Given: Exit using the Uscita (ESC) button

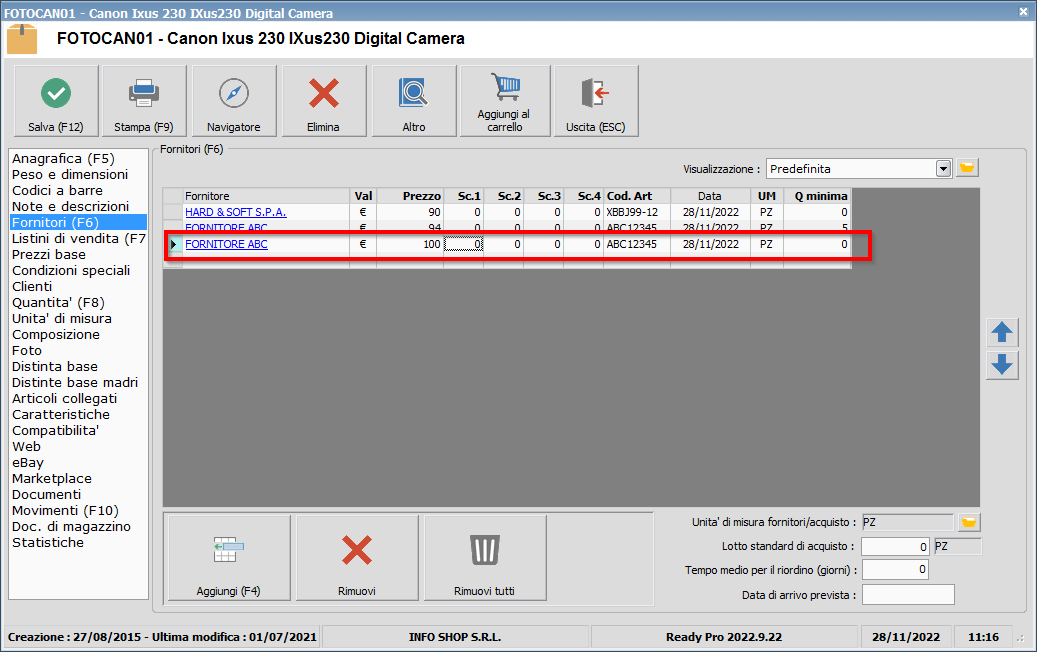Looking at the screenshot, I should pyautogui.click(x=596, y=101).
